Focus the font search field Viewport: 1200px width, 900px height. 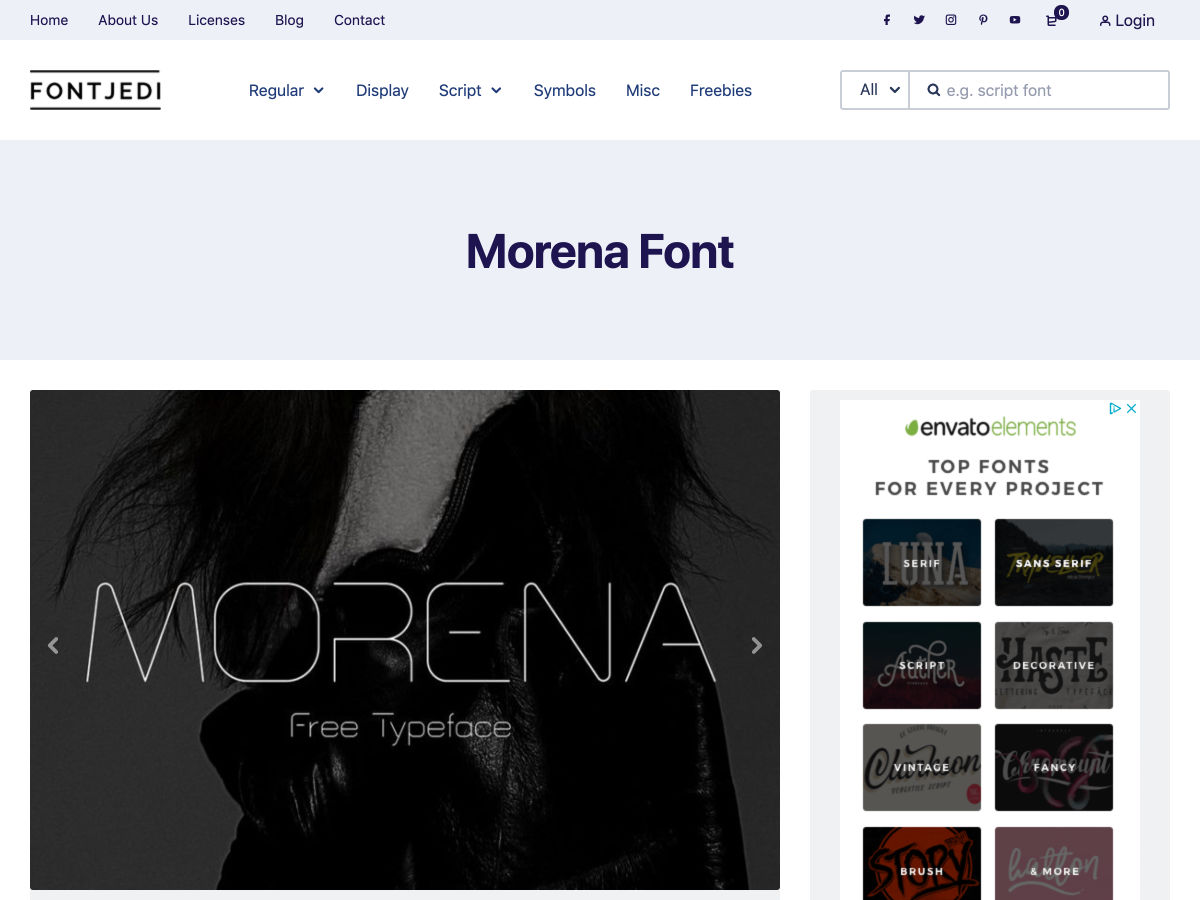(1039, 90)
